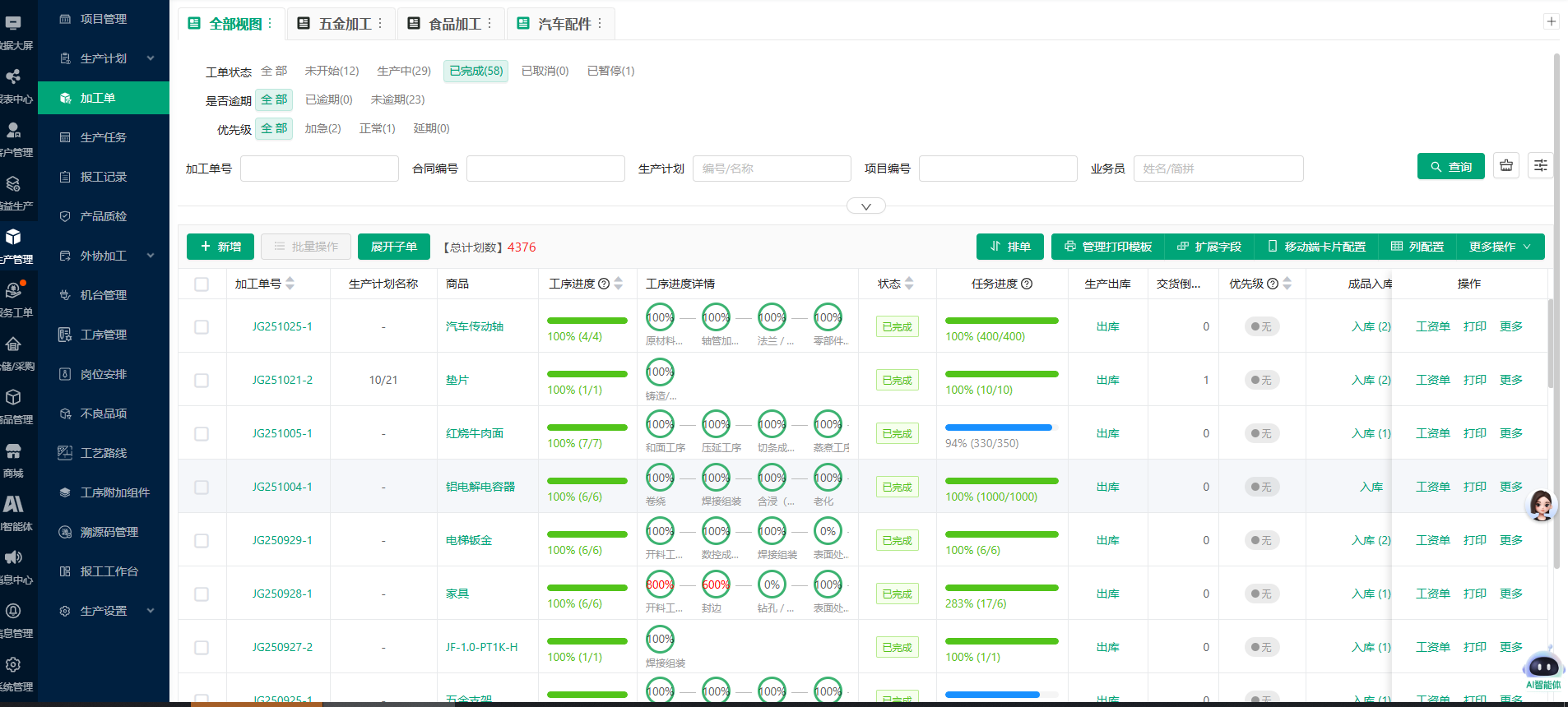
Task: Open the 系统管理 module in the left rail
Action: pos(14,674)
